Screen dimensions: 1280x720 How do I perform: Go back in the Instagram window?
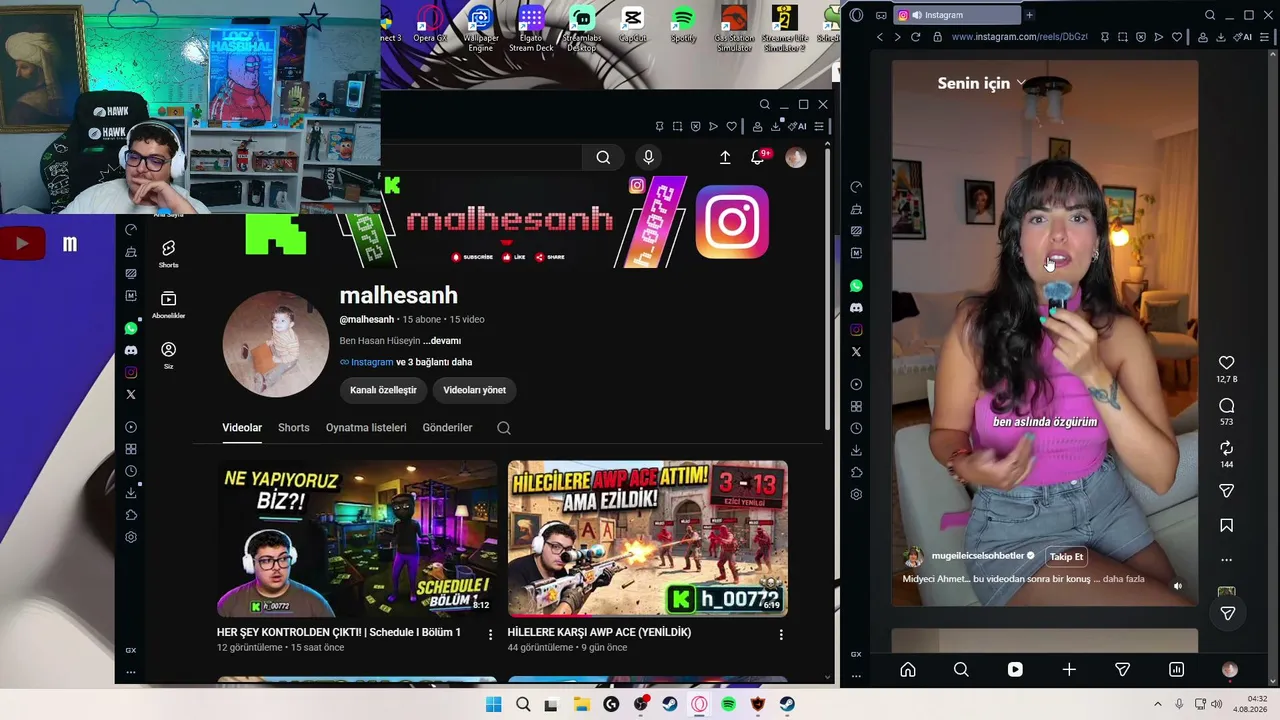(880, 37)
